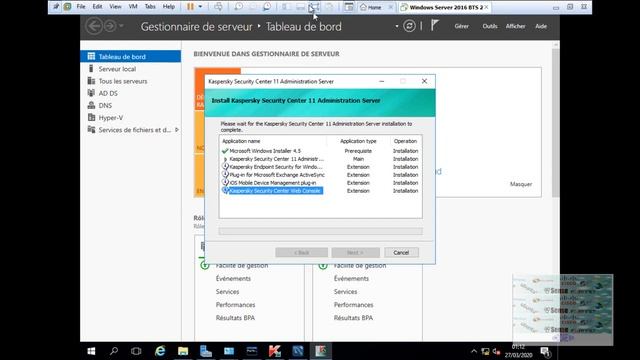Open navigation history dropdown beside forward arrow

[121, 26]
